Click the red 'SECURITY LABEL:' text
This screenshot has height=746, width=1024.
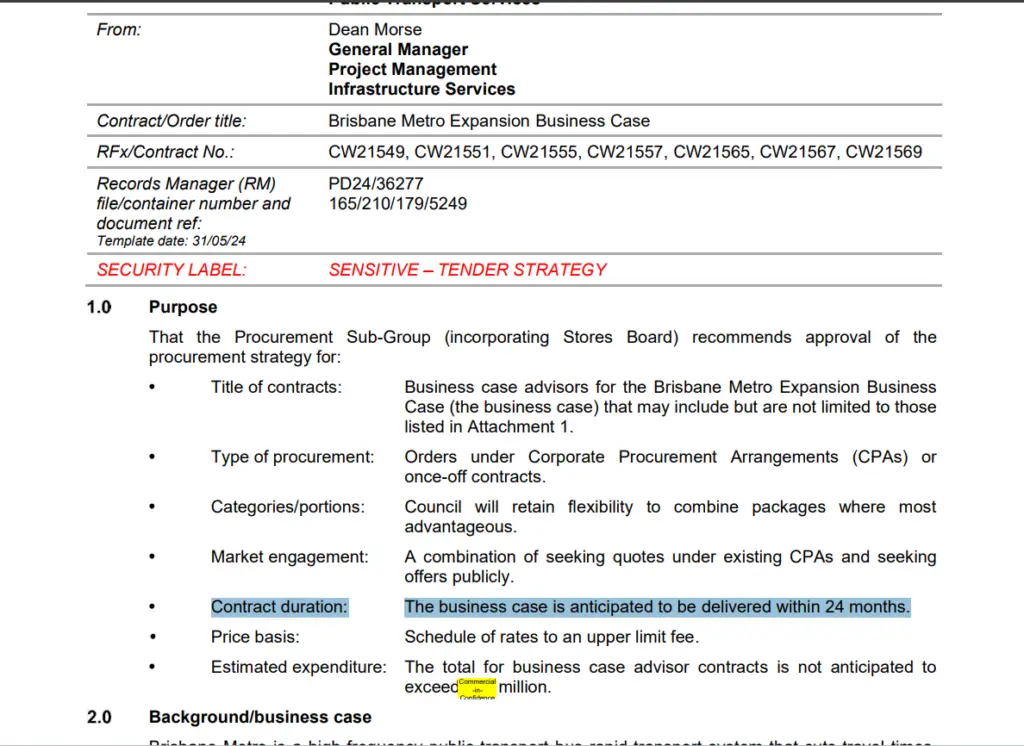pyautogui.click(x=171, y=270)
